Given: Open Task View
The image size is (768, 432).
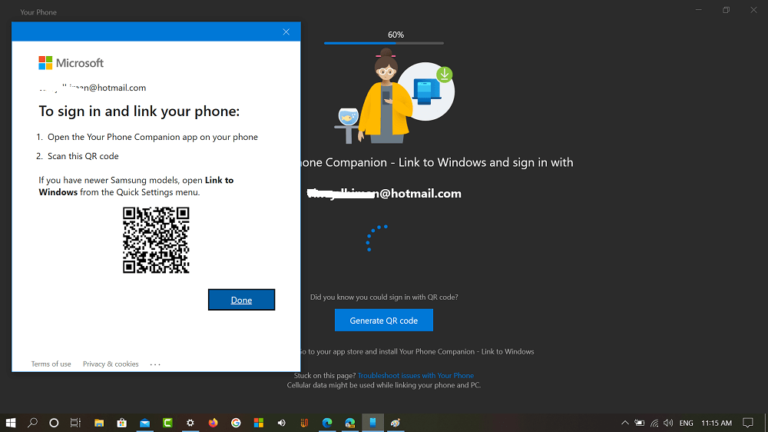Looking at the screenshot, I should point(75,423).
